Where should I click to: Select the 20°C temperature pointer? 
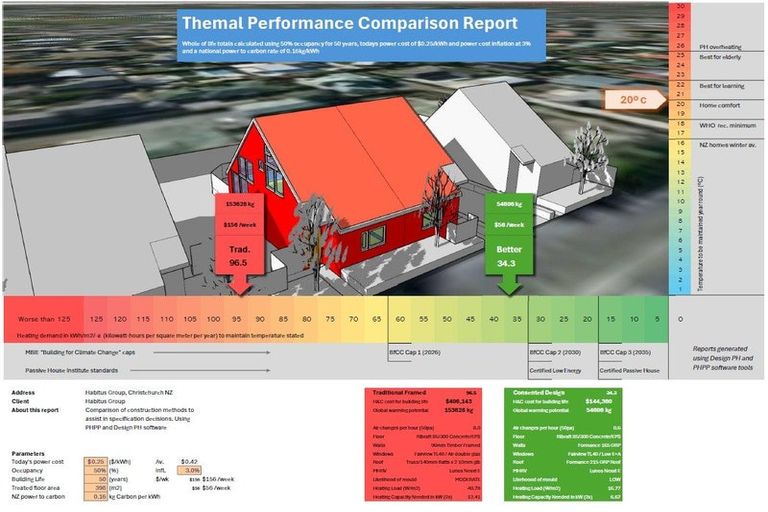633,100
